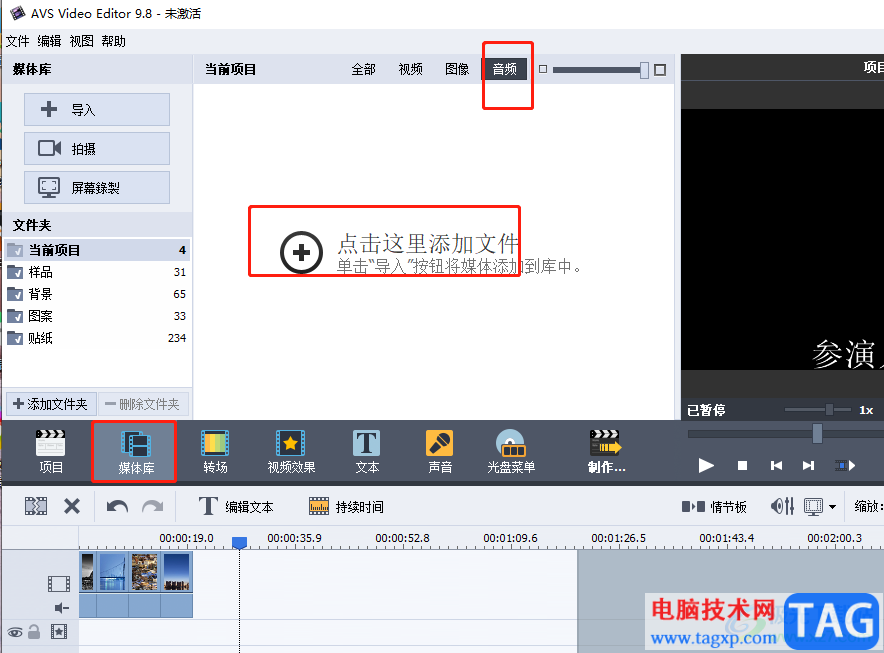Screen dimensions: 884x653
Task: Select the third city clip on timeline
Action: 144,572
